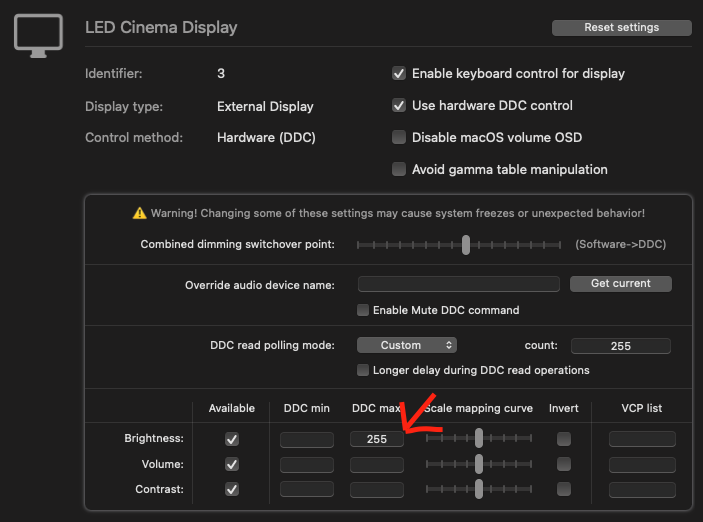The height and width of the screenshot is (522, 703).
Task: Click the Identifier value 3
Action: click(221, 74)
